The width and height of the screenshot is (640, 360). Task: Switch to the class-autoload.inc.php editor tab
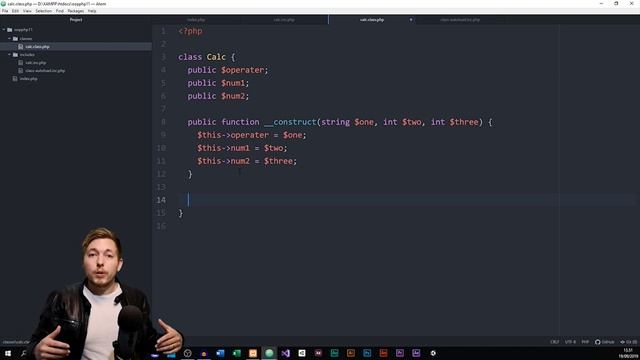[x=460, y=20]
